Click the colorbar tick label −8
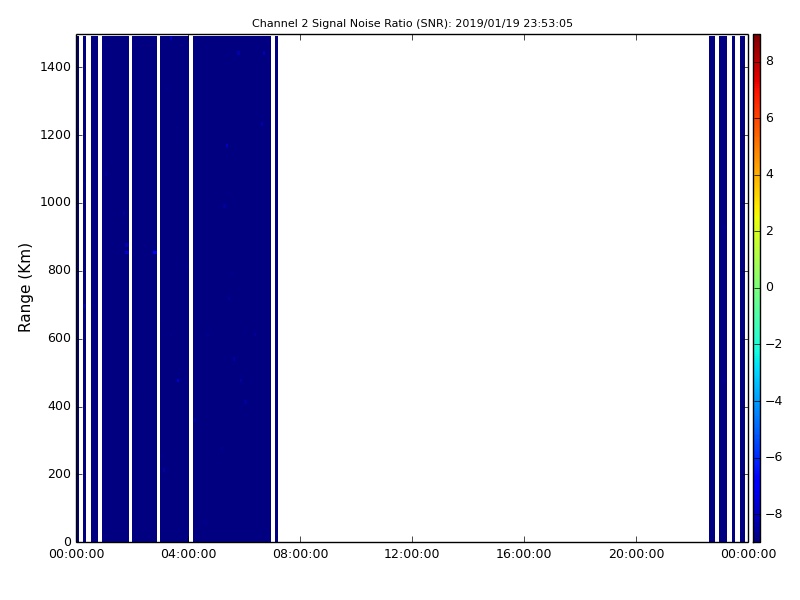800x600 pixels. (774, 514)
